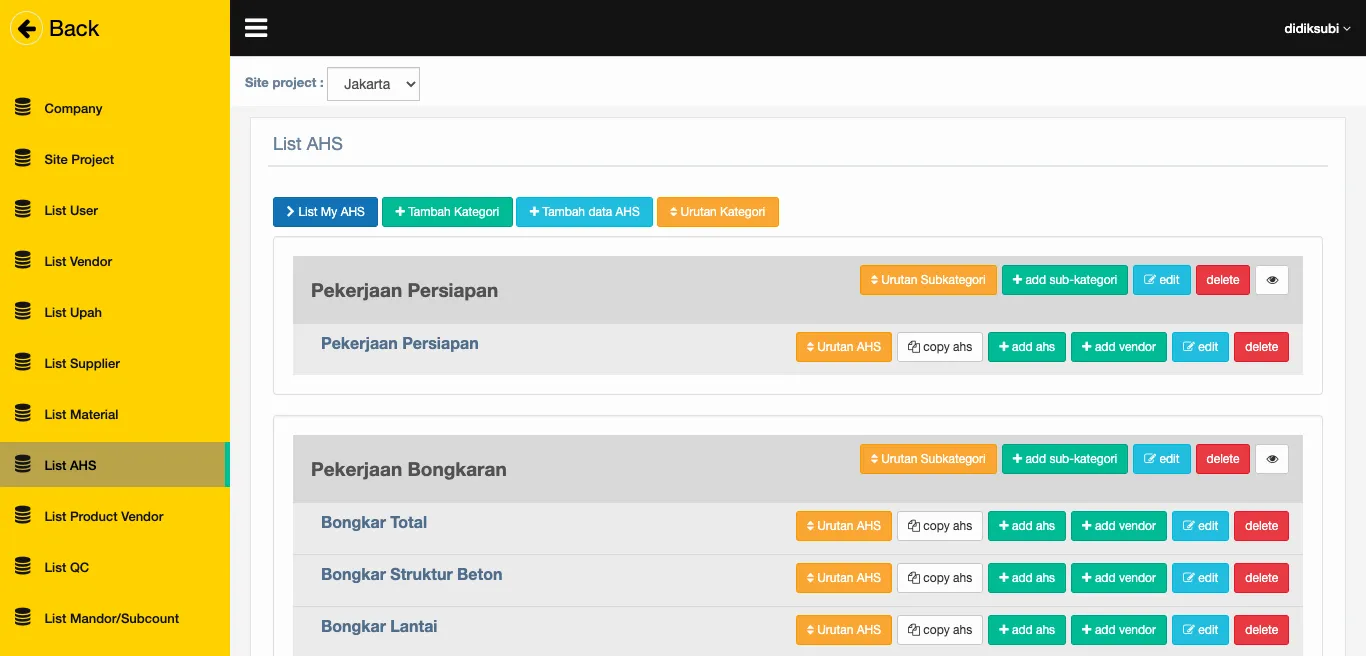1366x656 pixels.
Task: Click the Back arrow icon
Action: 26,28
